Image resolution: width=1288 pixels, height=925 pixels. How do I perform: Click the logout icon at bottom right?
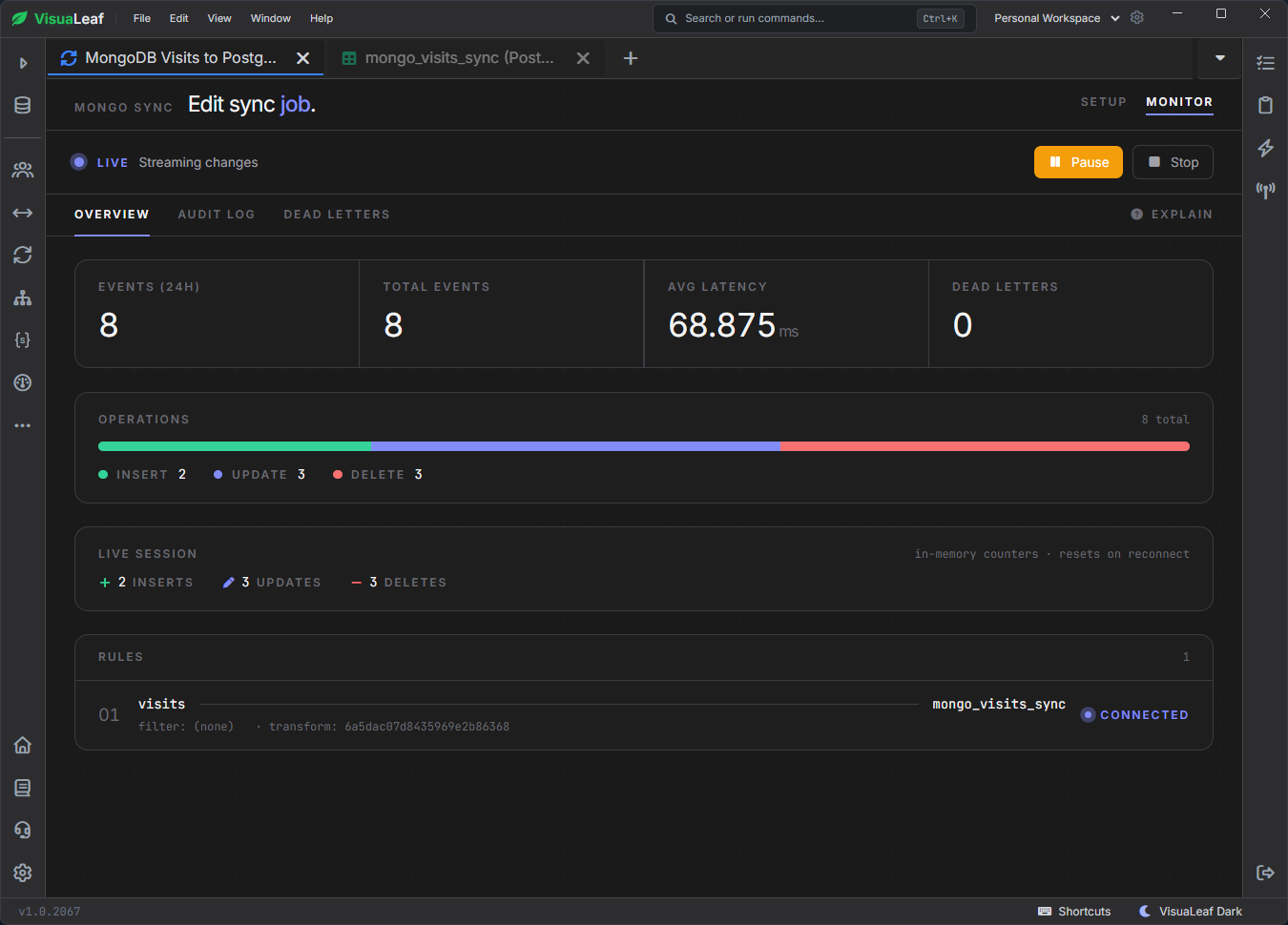click(x=1265, y=873)
